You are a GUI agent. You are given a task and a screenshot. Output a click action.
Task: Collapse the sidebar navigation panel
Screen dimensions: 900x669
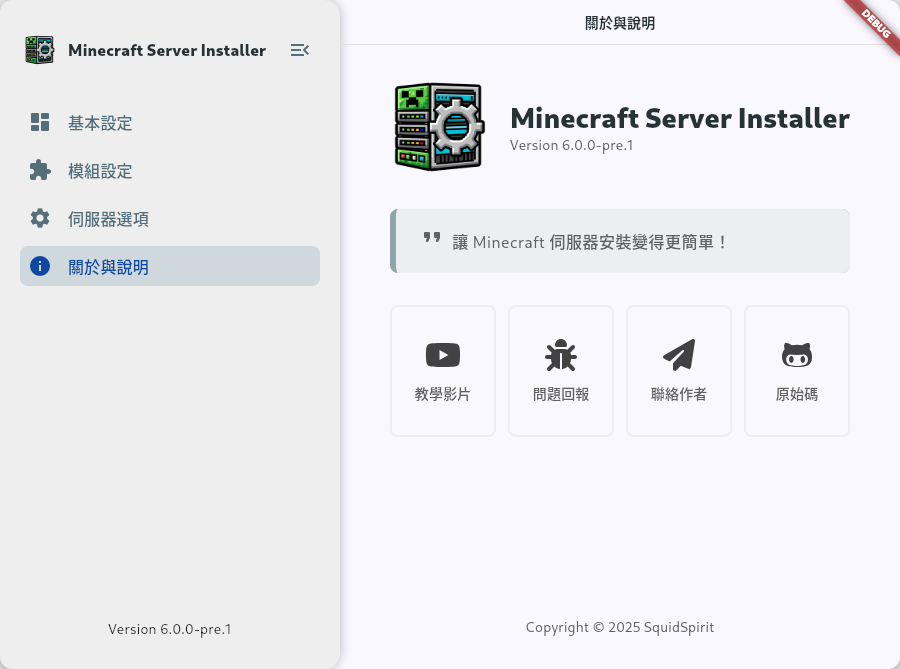299,50
